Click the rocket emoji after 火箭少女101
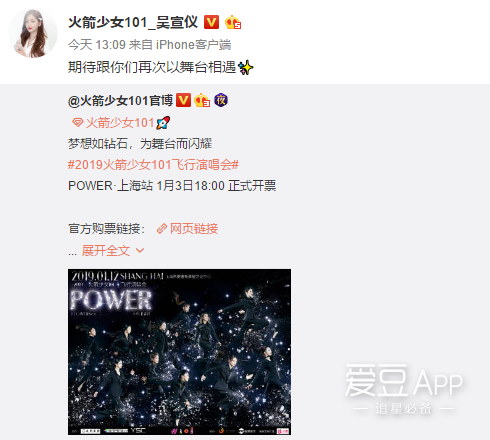The width and height of the screenshot is (490, 440). coord(163,123)
